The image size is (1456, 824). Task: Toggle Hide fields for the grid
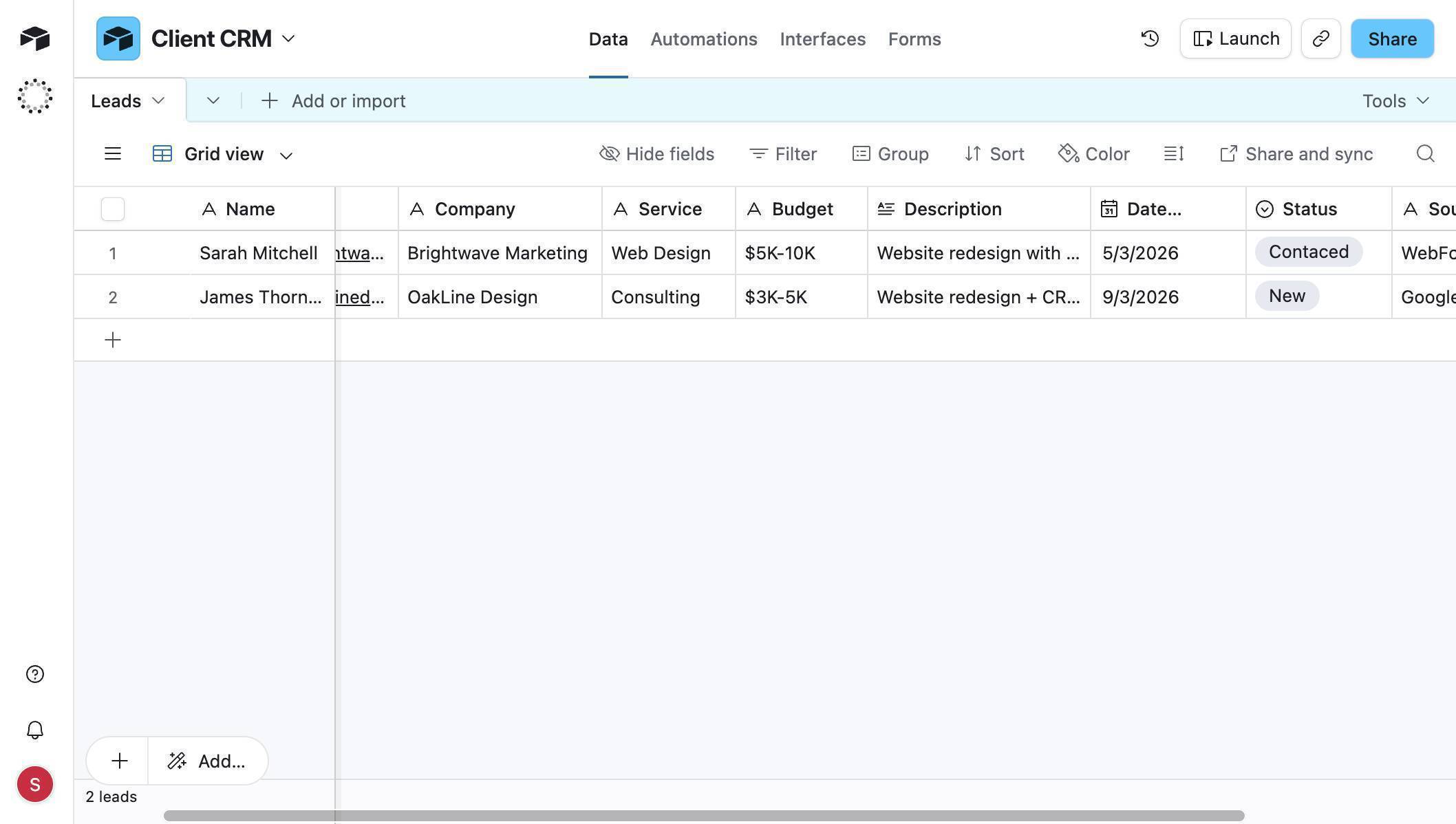pos(656,153)
